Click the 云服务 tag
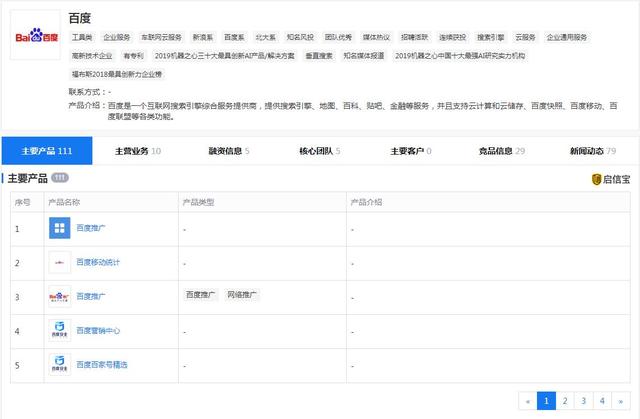The width and height of the screenshot is (640, 419). tap(526, 37)
